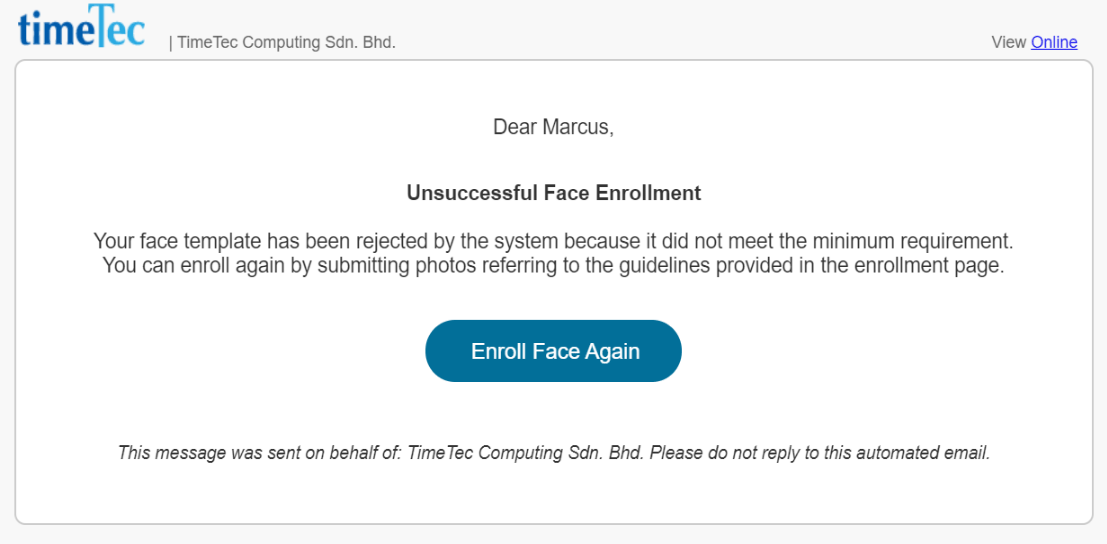The width and height of the screenshot is (1107, 544).
Task: Click the word View beside Online
Action: [x=1009, y=42]
